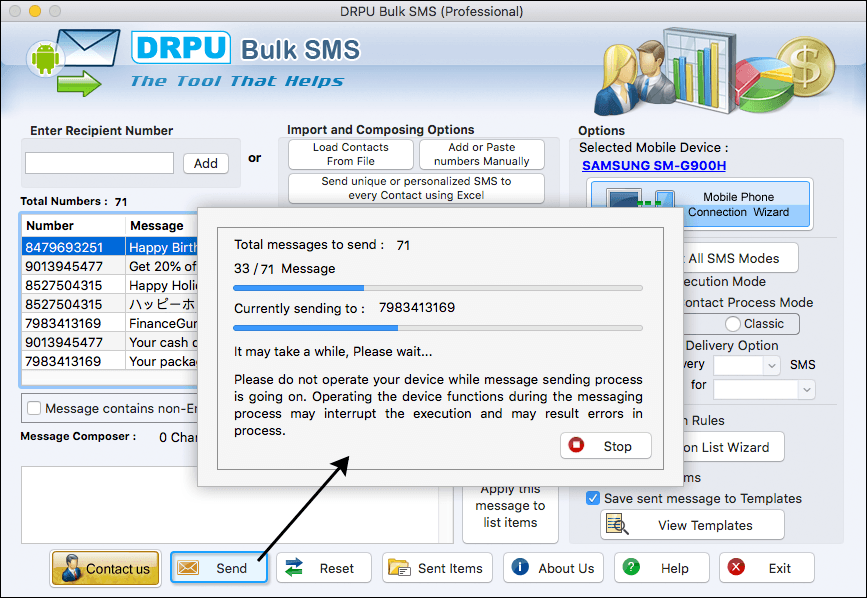
Task: Click the Send envelope icon
Action: 188,568
